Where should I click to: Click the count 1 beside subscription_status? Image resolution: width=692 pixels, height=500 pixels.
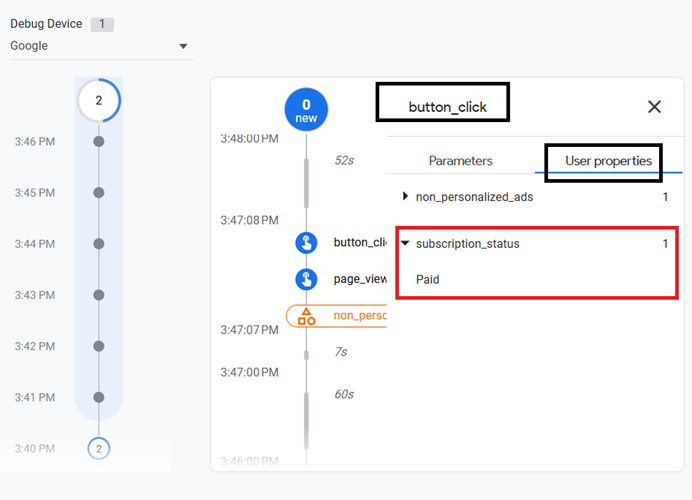665,244
